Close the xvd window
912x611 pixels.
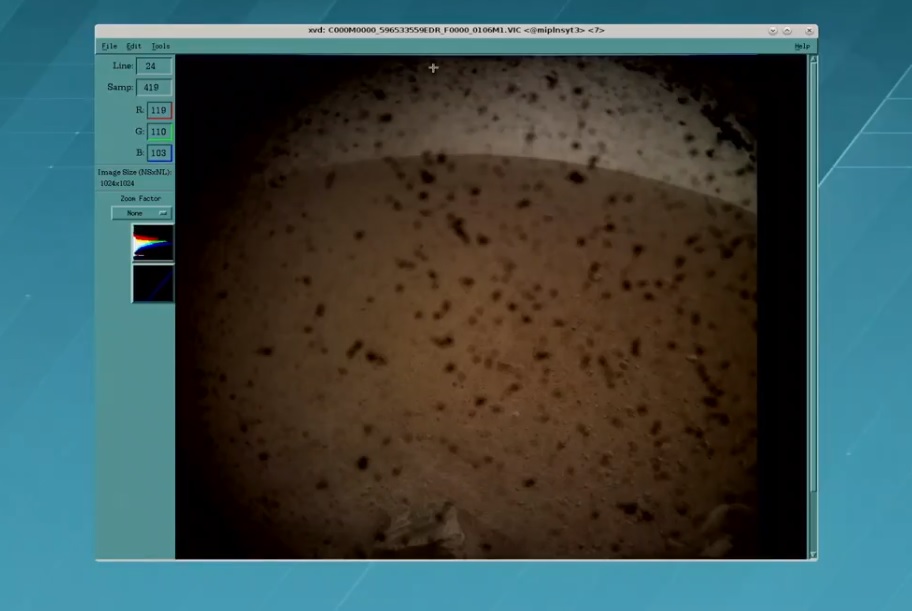click(808, 31)
